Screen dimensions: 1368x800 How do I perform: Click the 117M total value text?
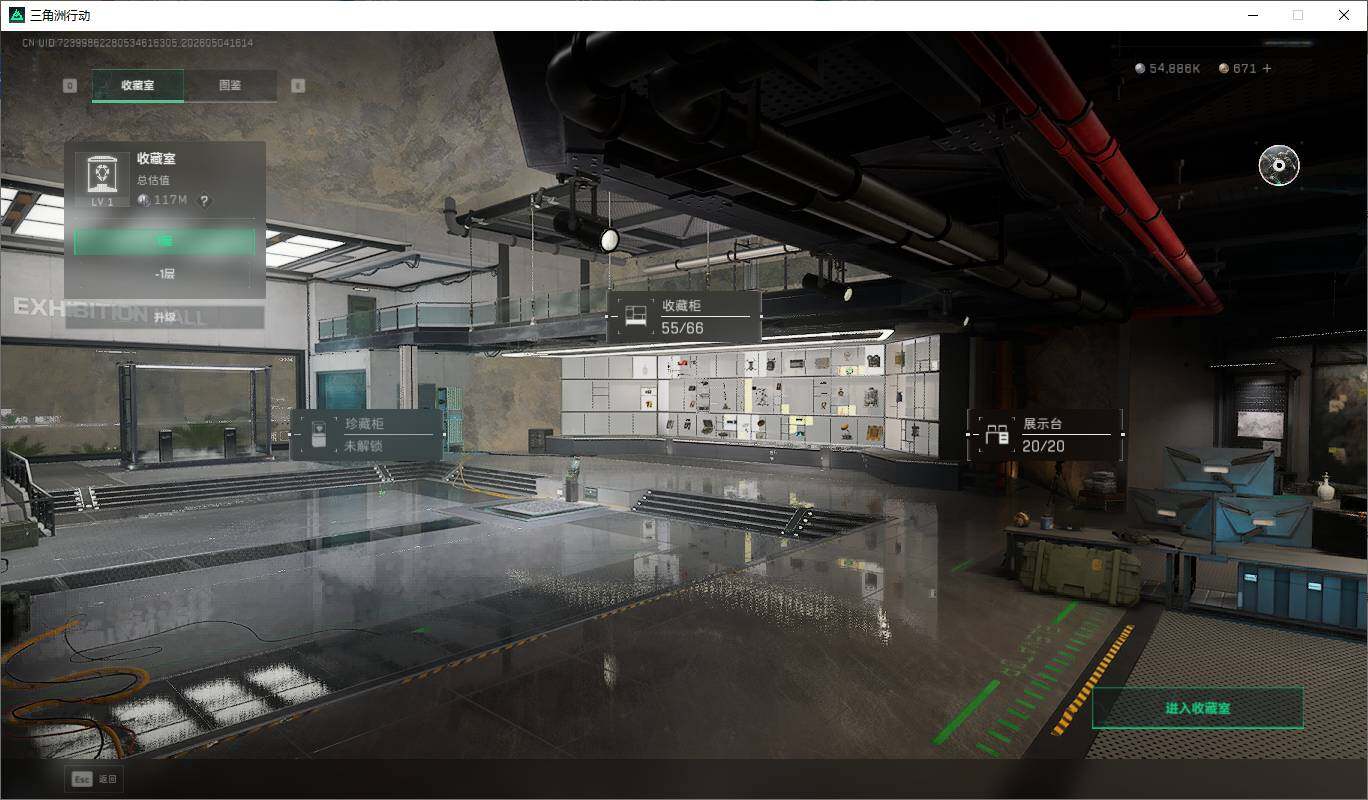pos(170,201)
